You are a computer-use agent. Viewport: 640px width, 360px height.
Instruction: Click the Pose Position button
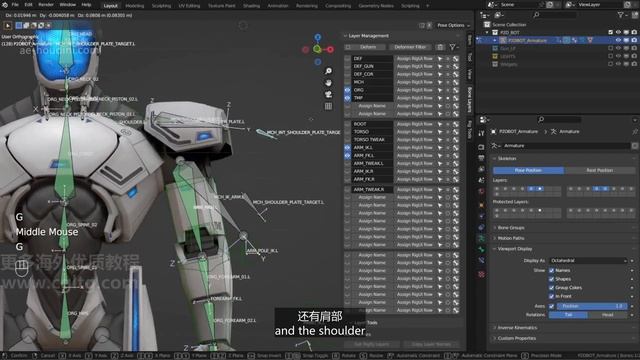[x=528, y=170]
